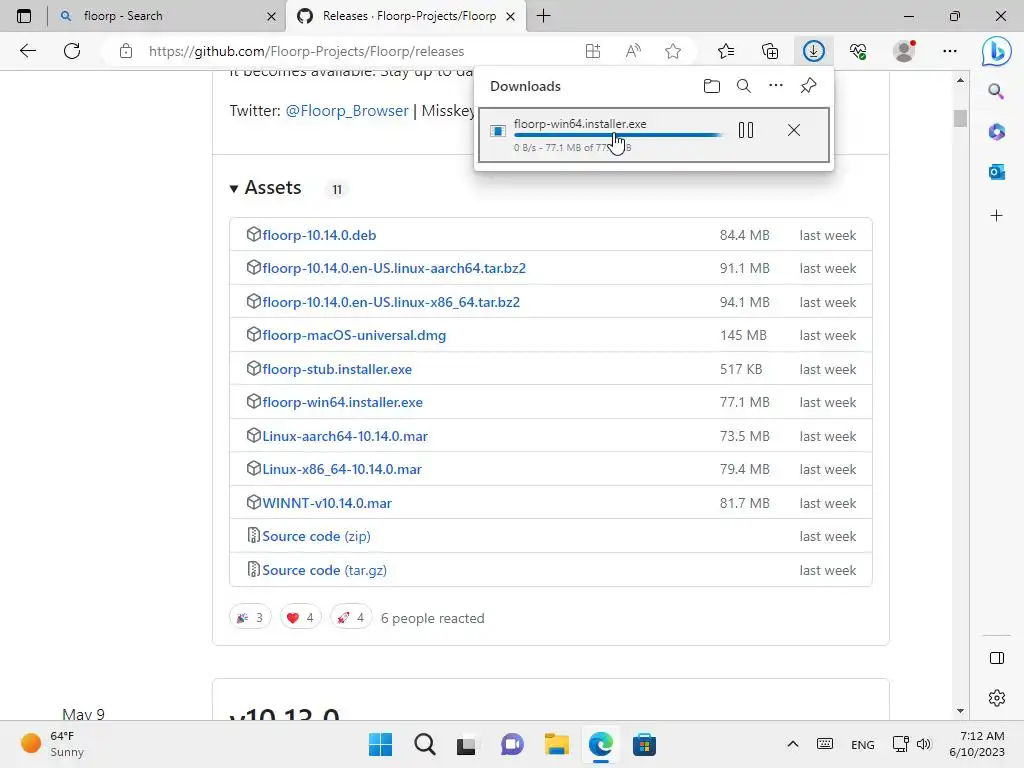Refresh the current page
Screen dimensions: 1024x768
click(x=72, y=51)
